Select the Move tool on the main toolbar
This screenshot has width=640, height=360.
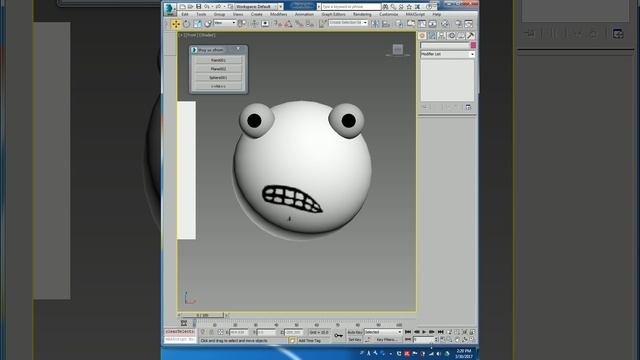pos(176,24)
